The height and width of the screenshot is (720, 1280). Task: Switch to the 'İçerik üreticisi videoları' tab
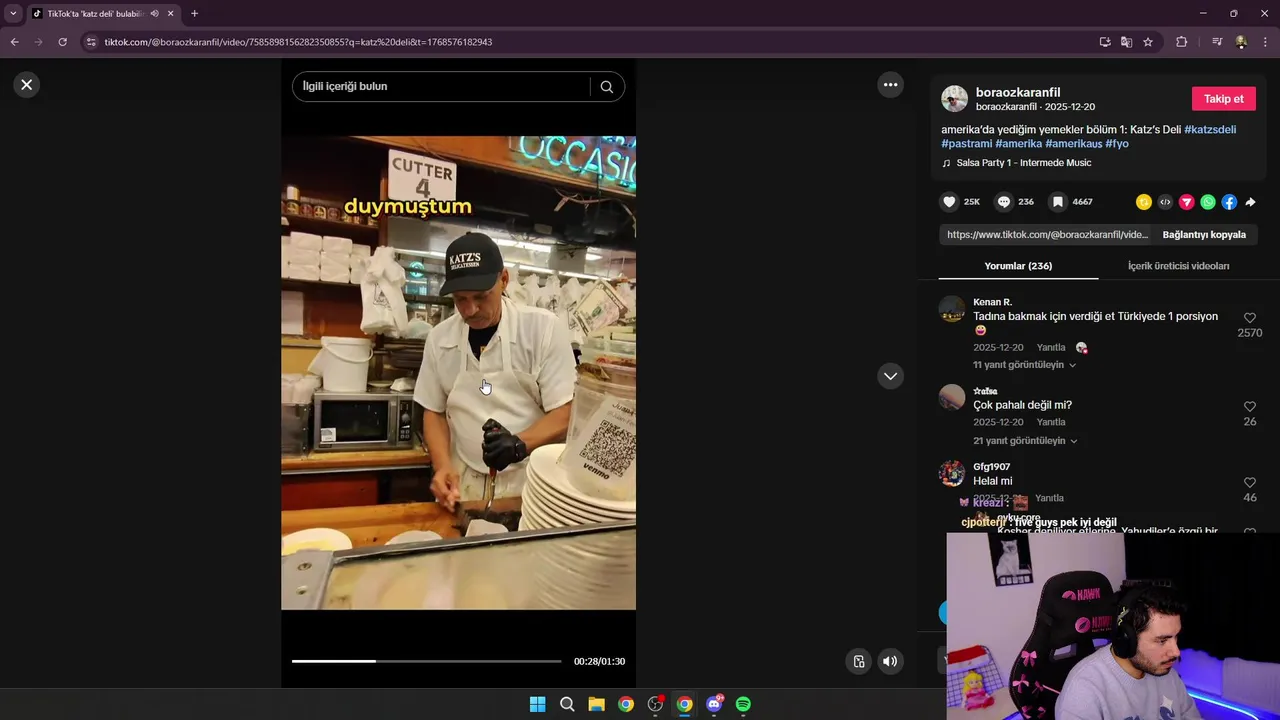coord(1178,266)
